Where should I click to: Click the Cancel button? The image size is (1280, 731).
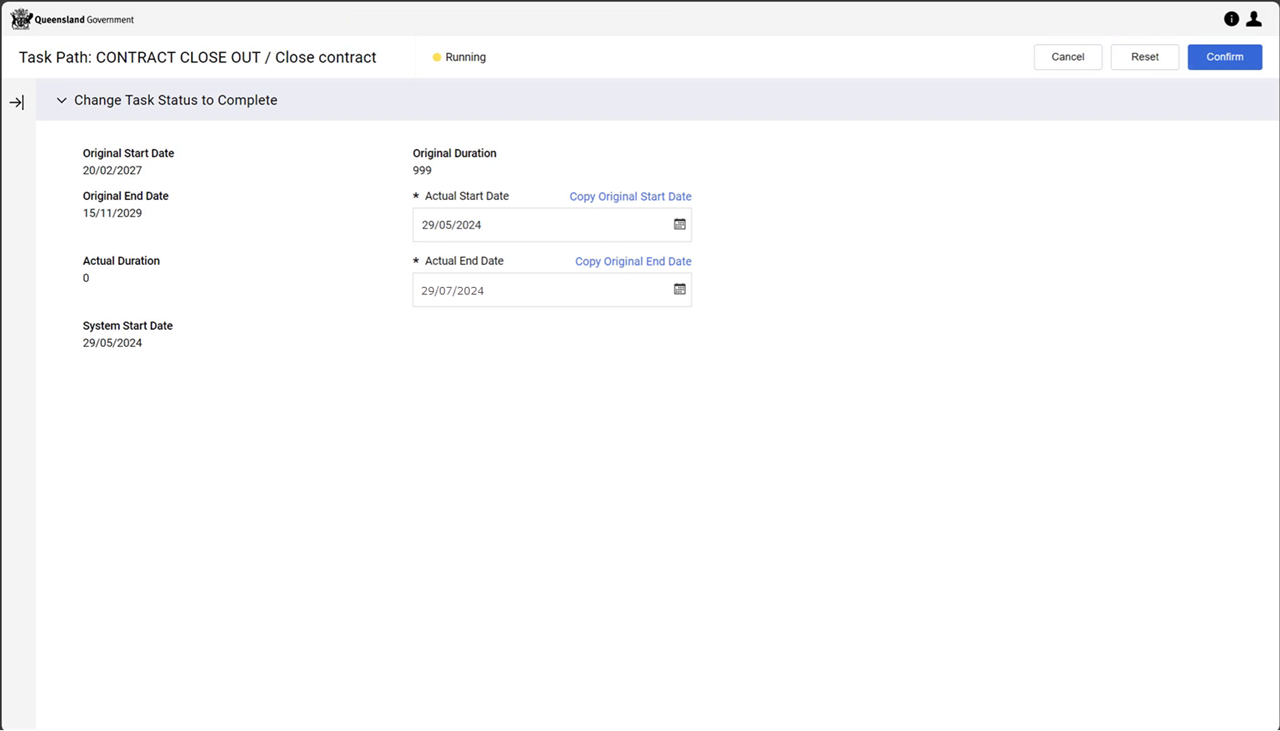tap(1068, 57)
